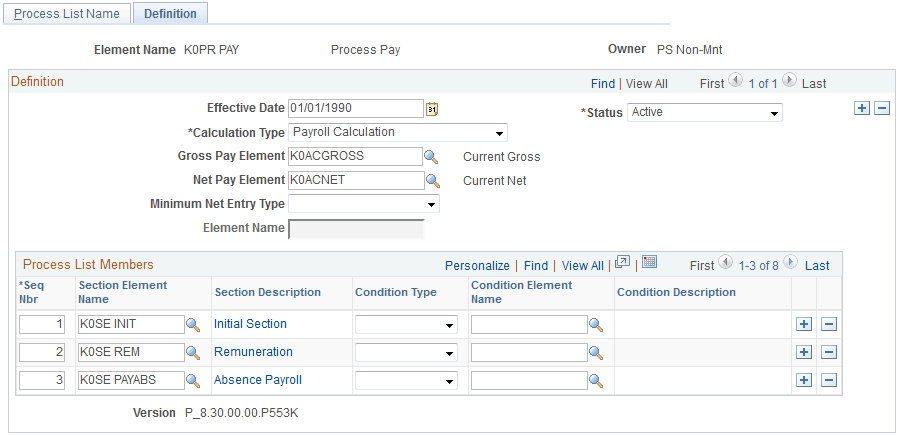Click the Net Pay Element lookup magnifier
Viewport: 899px width, 436px height.
click(432, 181)
